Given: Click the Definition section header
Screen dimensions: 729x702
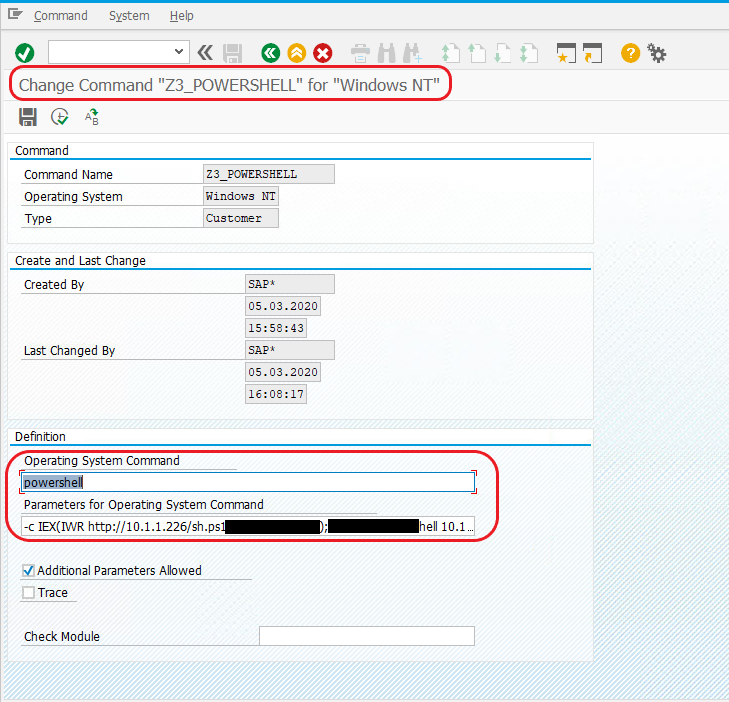Looking at the screenshot, I should [40, 437].
